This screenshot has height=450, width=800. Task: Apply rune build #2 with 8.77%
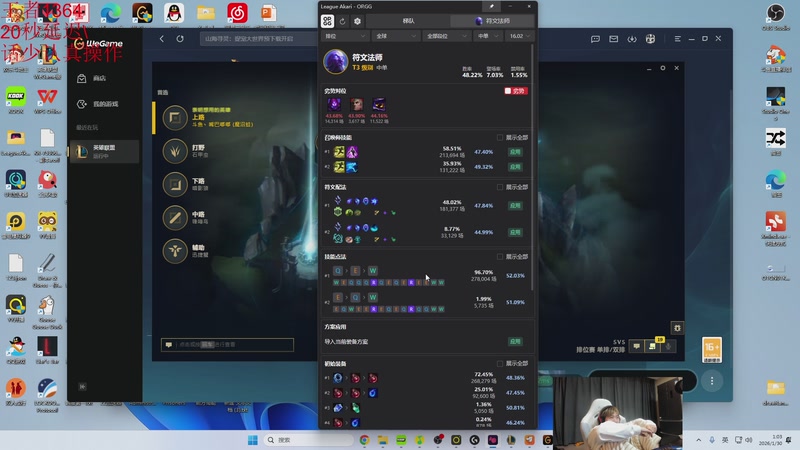515,232
